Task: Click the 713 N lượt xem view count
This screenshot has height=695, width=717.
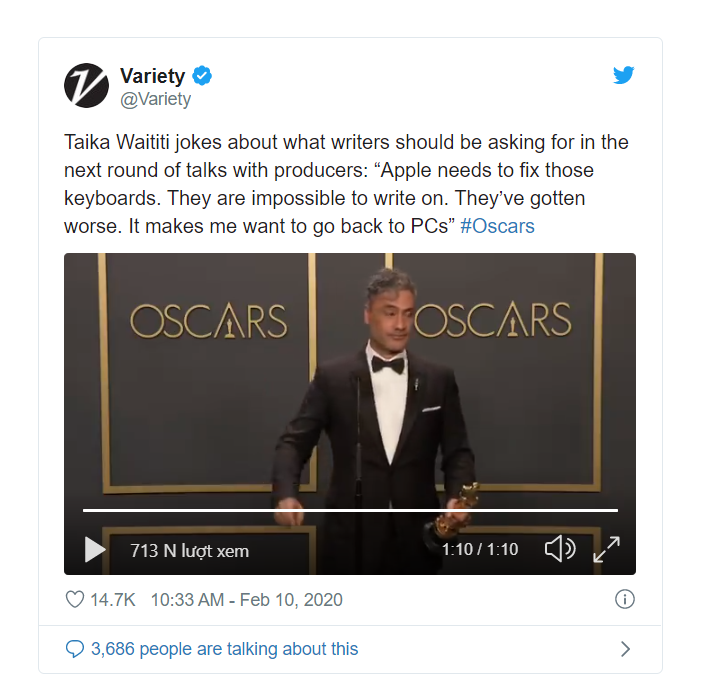Action: tap(189, 551)
